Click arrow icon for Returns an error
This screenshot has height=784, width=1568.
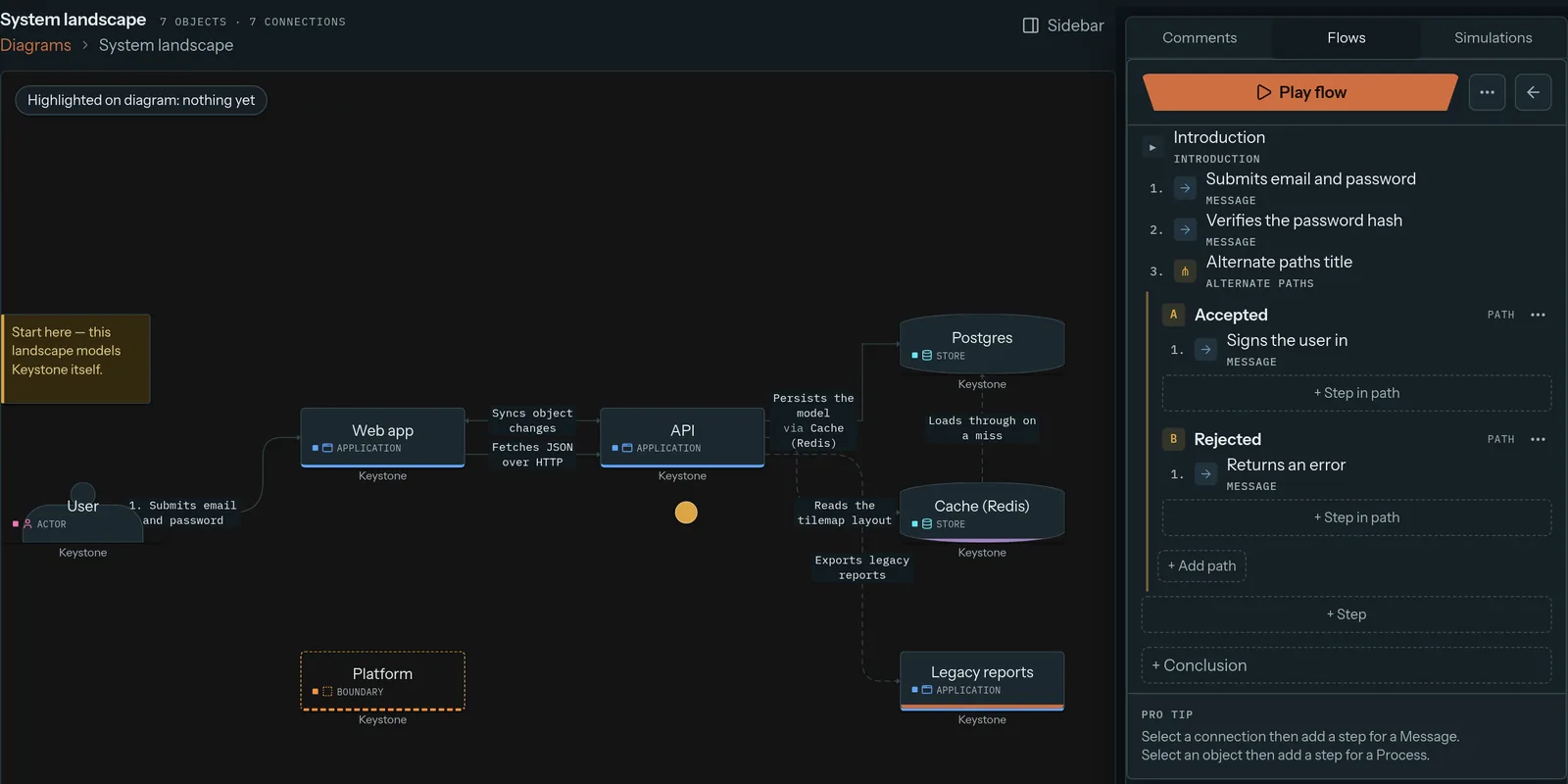(x=1205, y=474)
